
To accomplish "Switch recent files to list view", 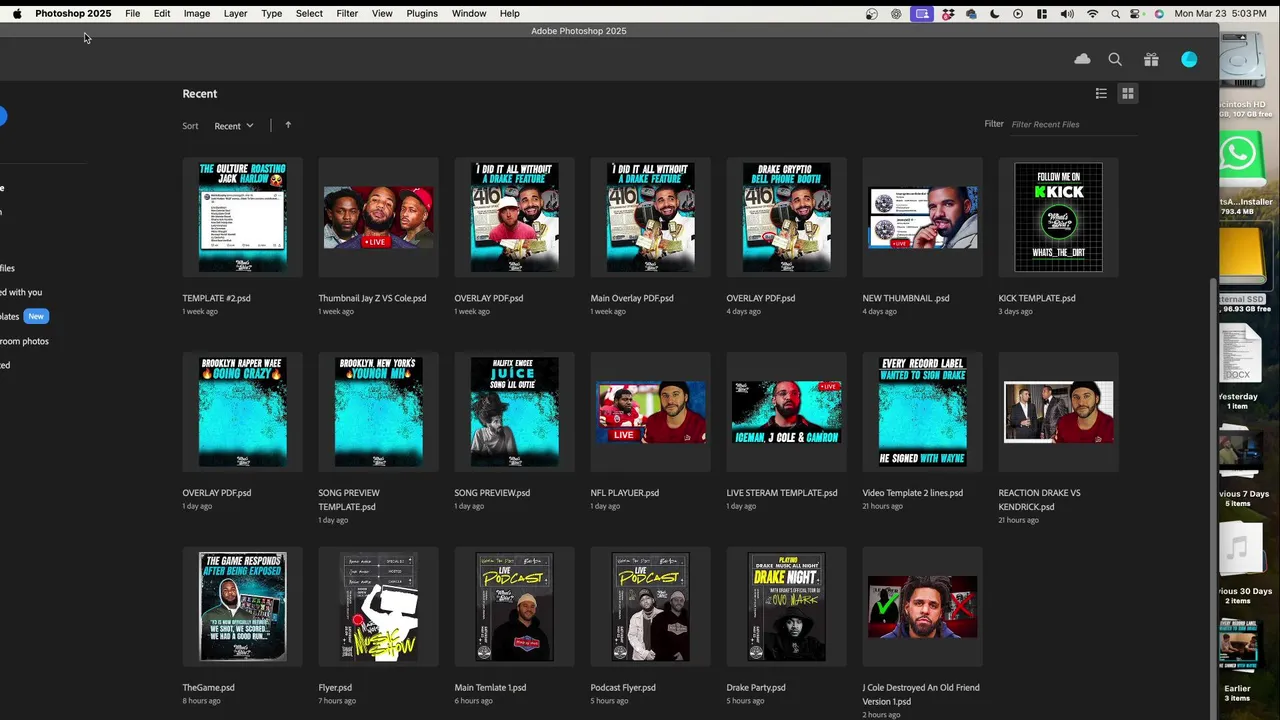I will pos(1101,93).
